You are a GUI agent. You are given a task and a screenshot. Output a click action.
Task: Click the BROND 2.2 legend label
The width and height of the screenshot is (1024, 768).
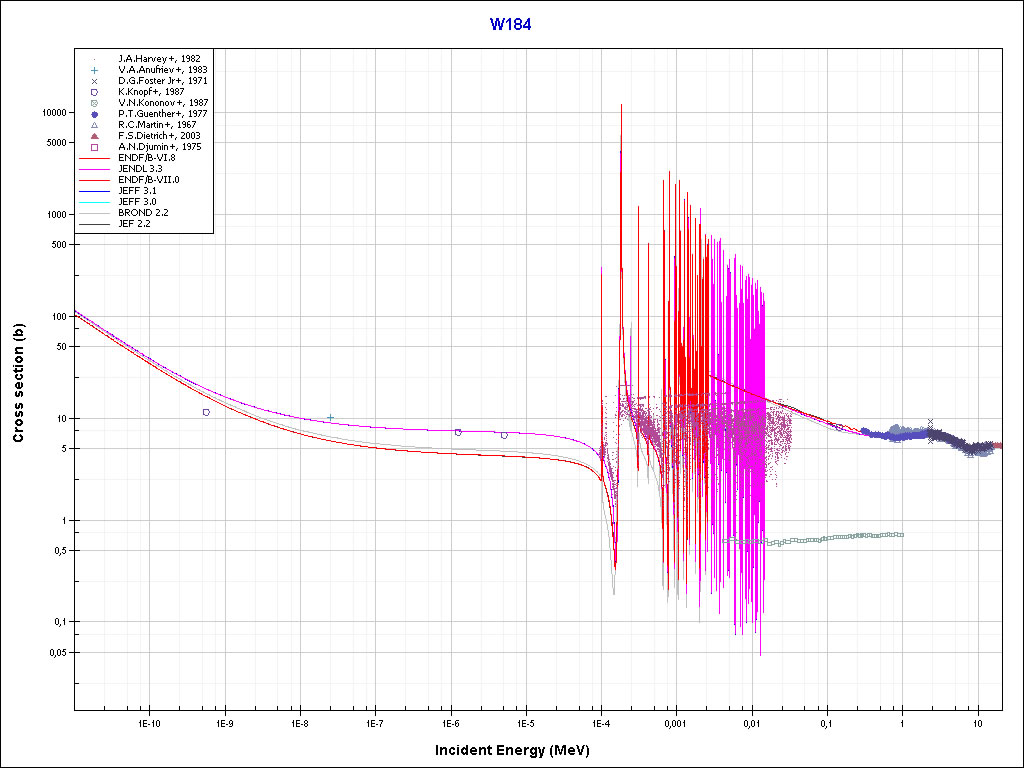click(x=141, y=212)
